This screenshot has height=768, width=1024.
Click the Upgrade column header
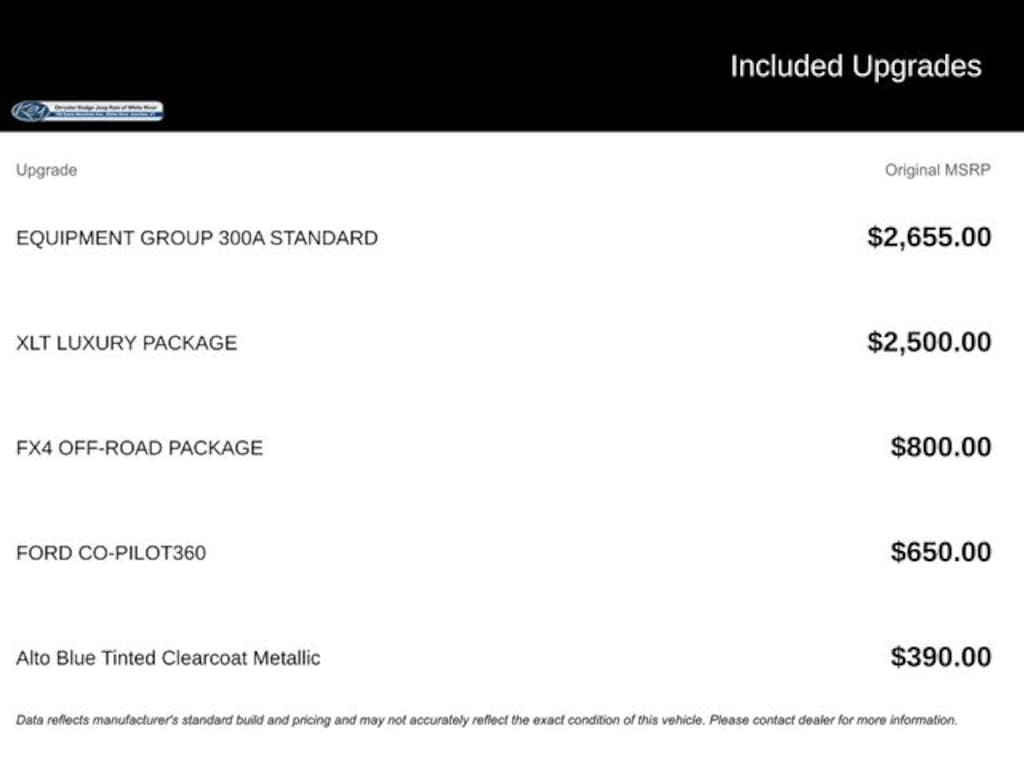point(46,170)
